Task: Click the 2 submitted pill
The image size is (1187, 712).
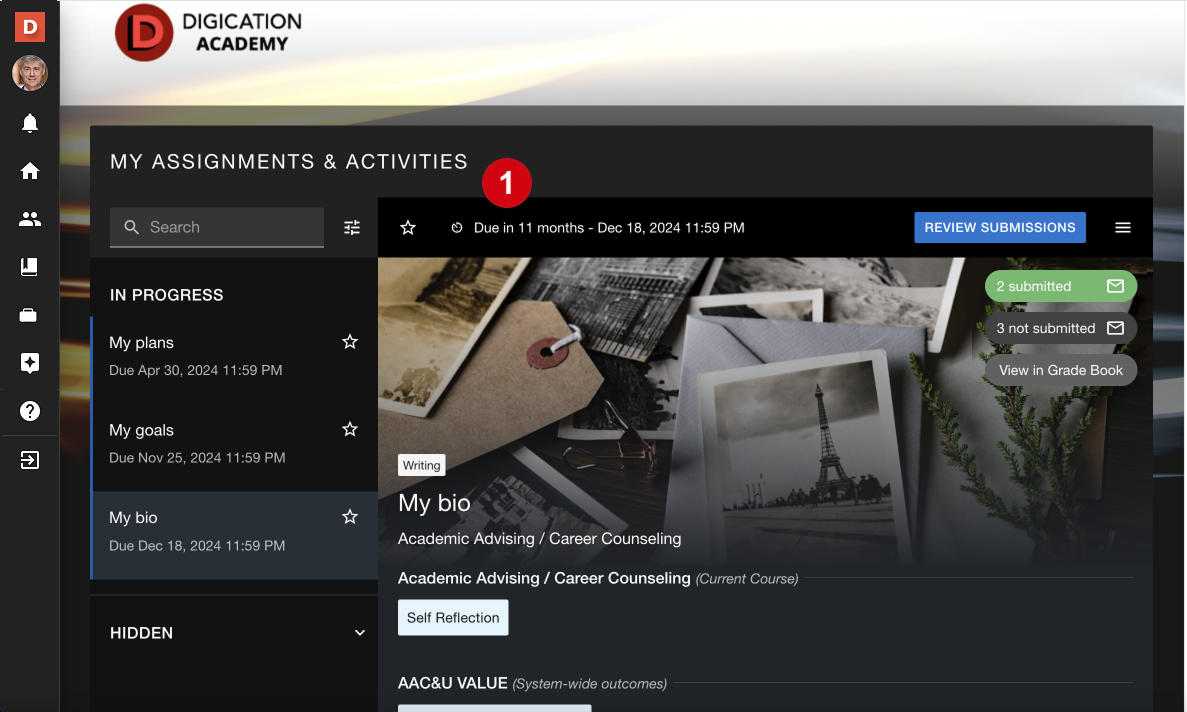Action: 1061,286
